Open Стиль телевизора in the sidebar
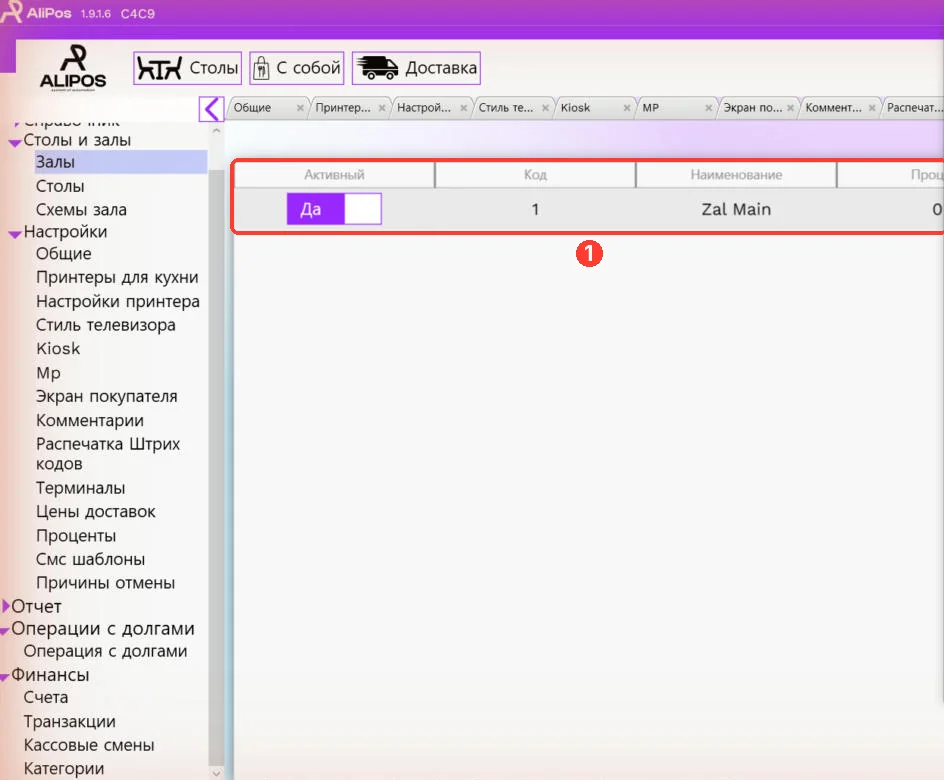Image resolution: width=944 pixels, height=780 pixels. pyautogui.click(x=106, y=325)
